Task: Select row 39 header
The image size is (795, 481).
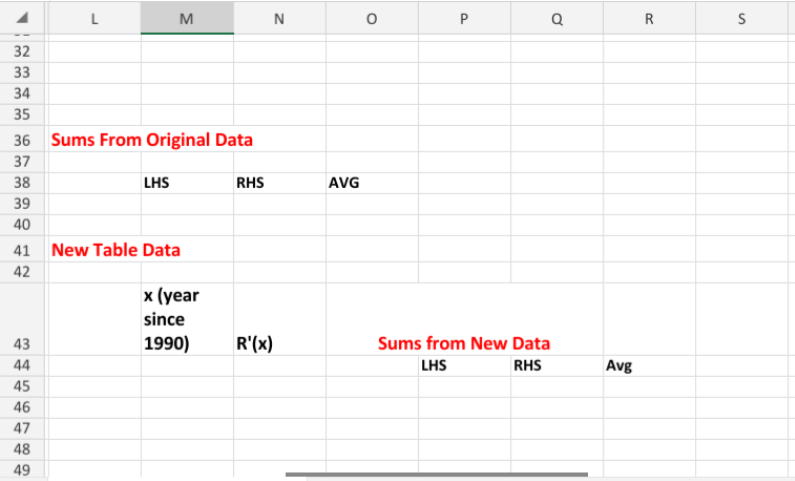Action: (x=22, y=204)
